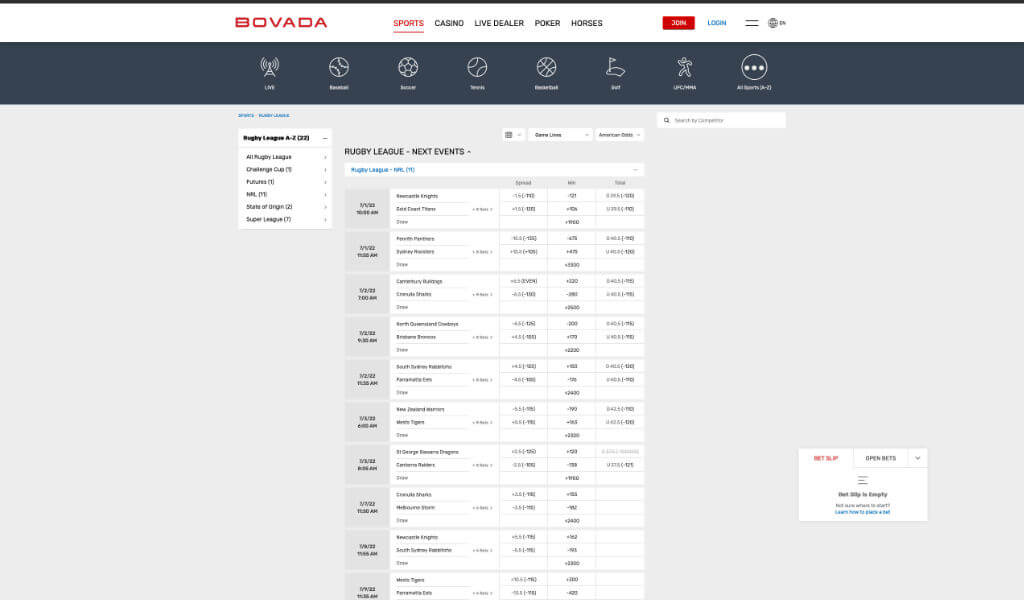Select the Tennis sport icon
Screen dimensions: 1024x600
[x=477, y=67]
